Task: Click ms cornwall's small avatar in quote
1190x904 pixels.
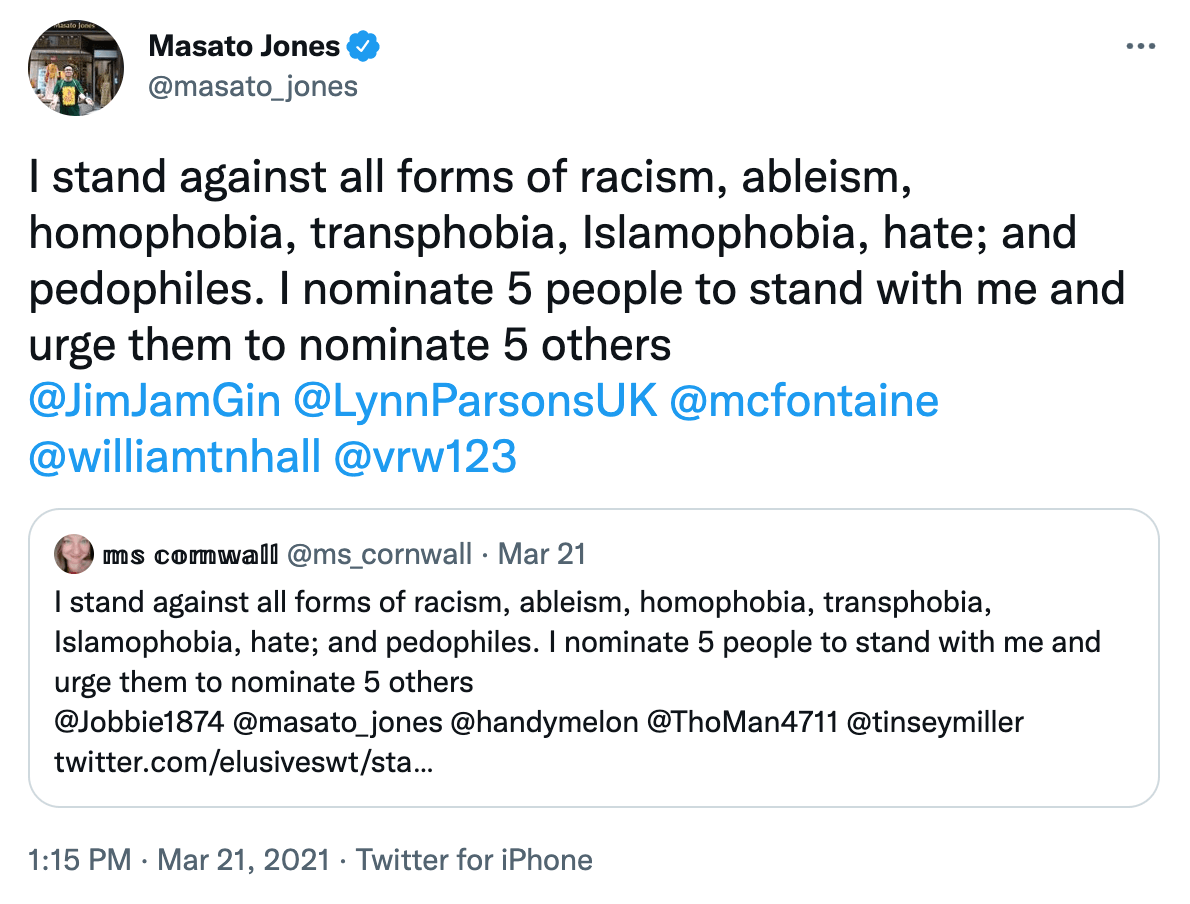Action: point(74,554)
